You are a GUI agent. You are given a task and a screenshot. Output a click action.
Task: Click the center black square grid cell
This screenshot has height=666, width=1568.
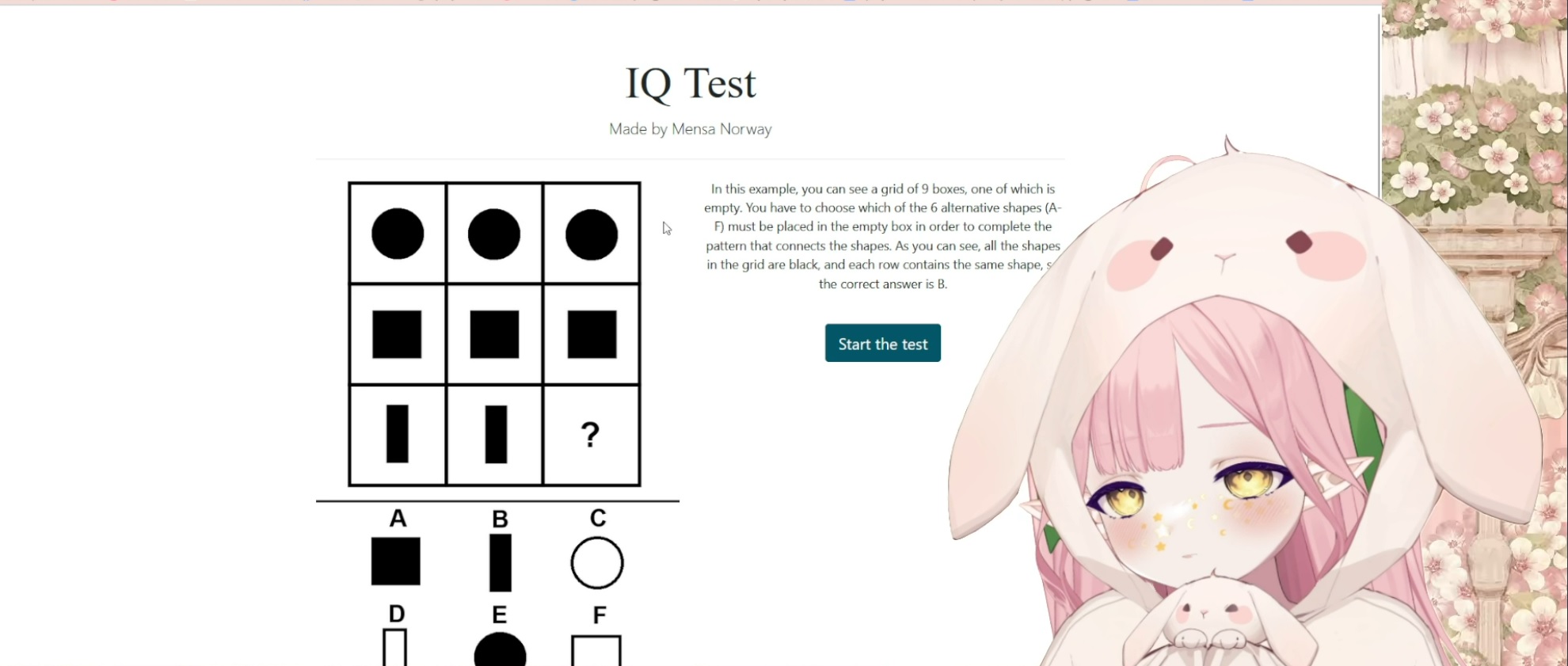(x=495, y=334)
